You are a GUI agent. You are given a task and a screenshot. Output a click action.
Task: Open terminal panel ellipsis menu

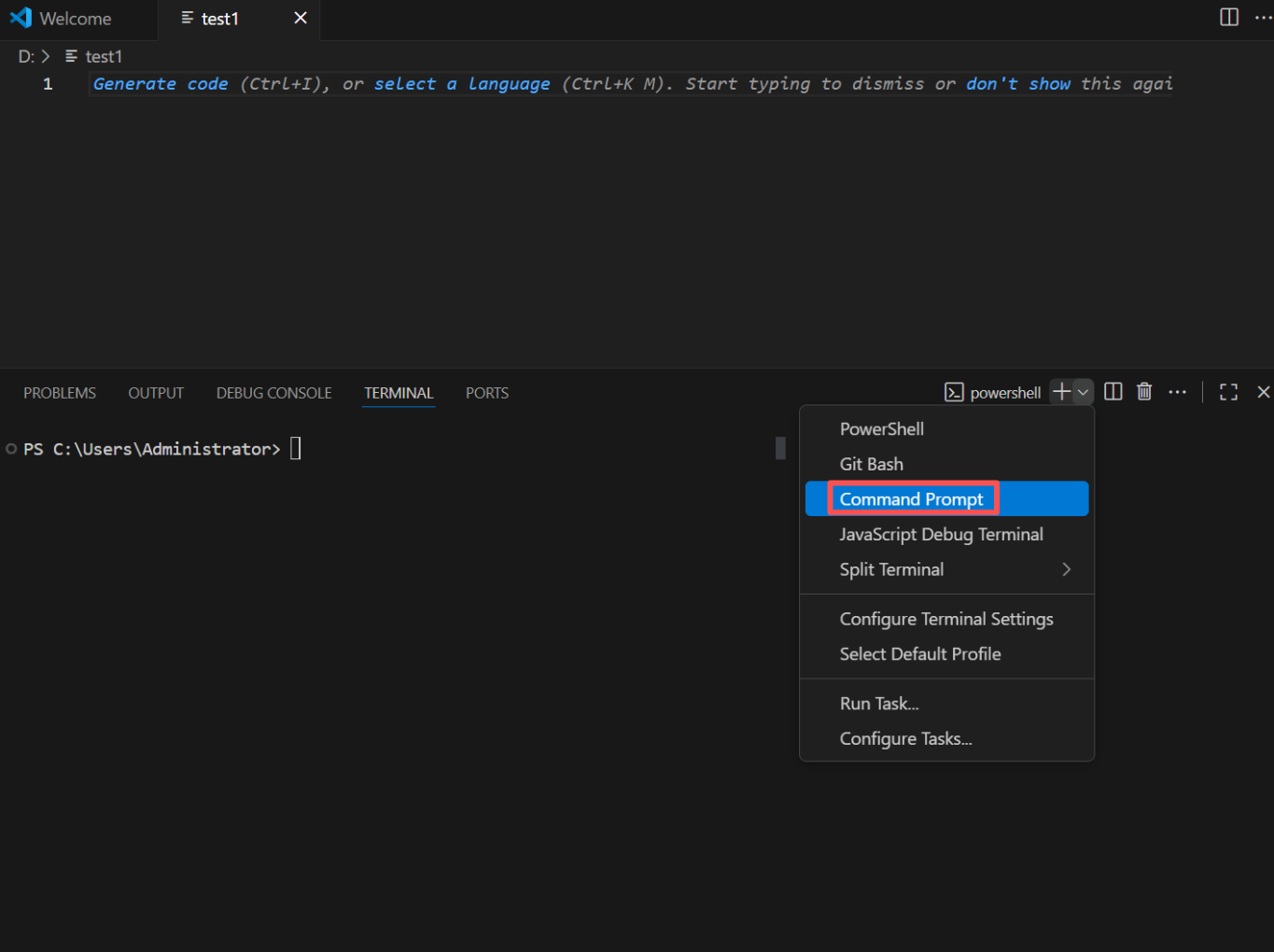pyautogui.click(x=1177, y=392)
